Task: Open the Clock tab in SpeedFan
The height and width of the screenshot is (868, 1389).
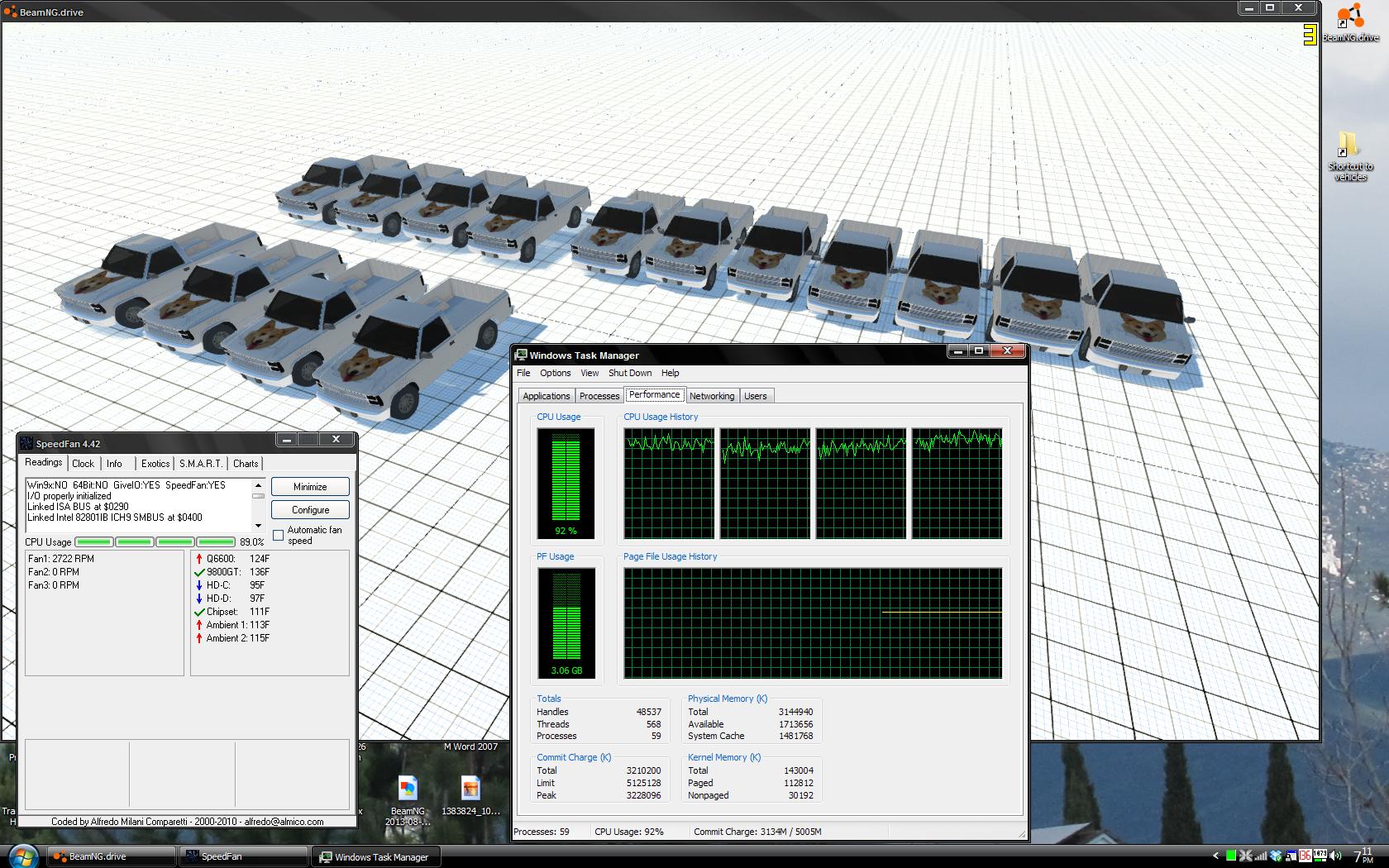Action: [x=84, y=464]
